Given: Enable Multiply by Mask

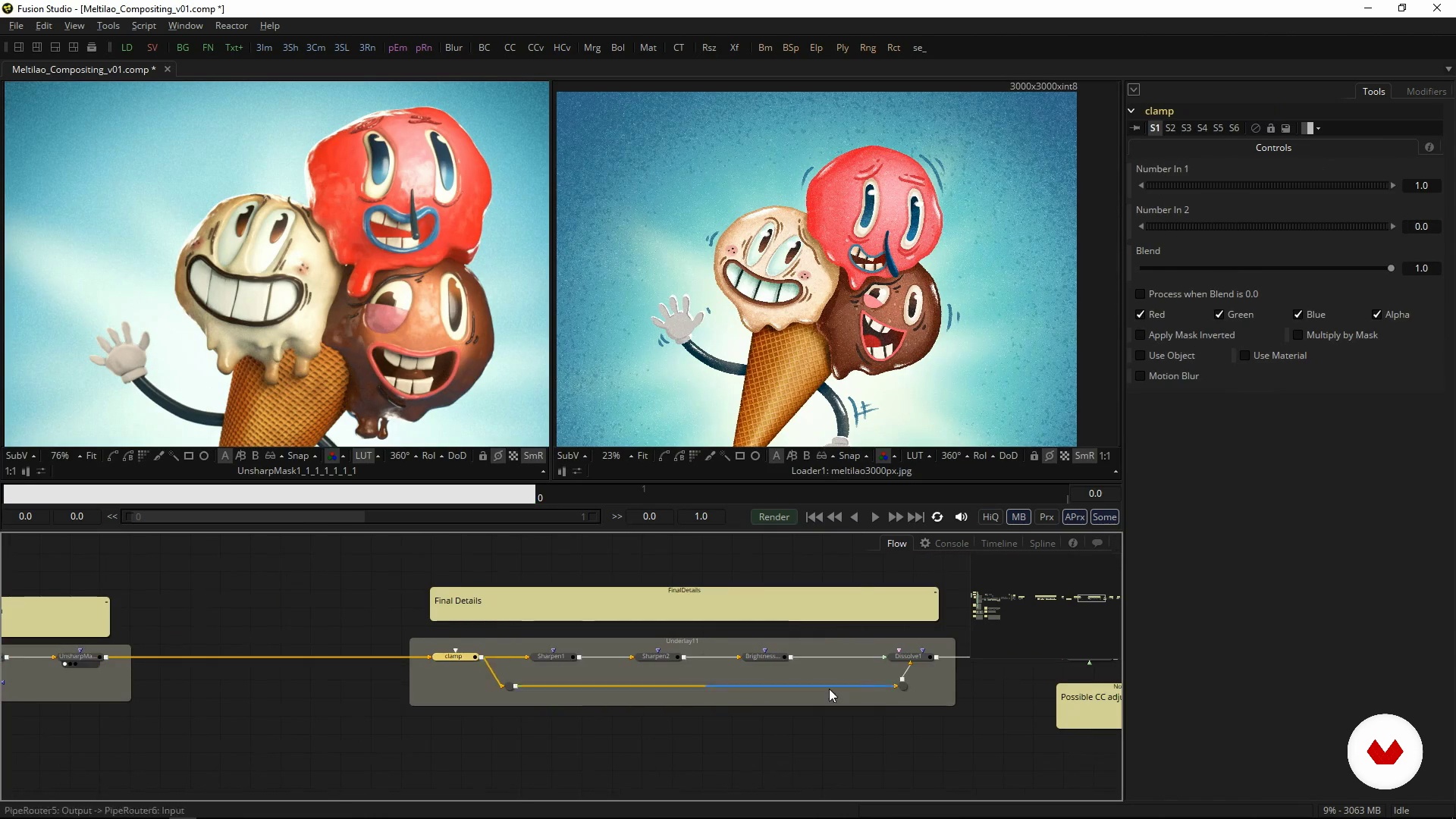Looking at the screenshot, I should pyautogui.click(x=1298, y=335).
